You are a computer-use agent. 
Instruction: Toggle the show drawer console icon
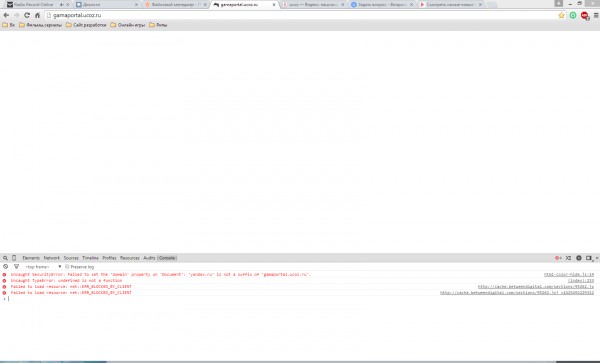(569, 258)
